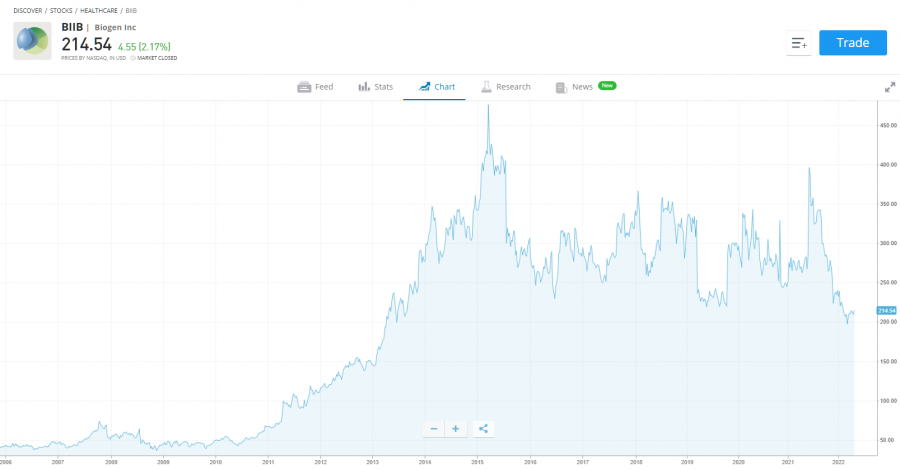Click the BIIB breadcrumb

[x=131, y=10]
